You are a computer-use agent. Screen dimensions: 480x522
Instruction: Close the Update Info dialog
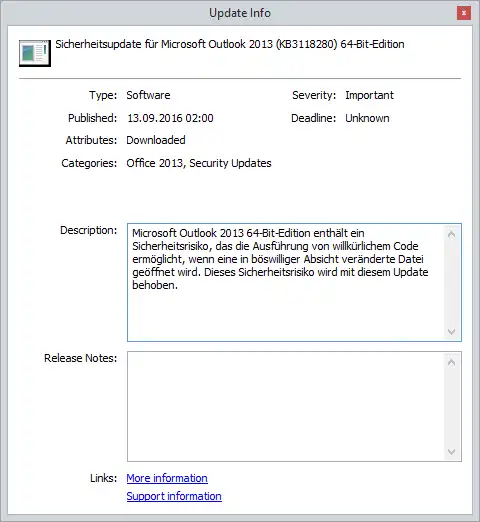pyautogui.click(x=464, y=13)
